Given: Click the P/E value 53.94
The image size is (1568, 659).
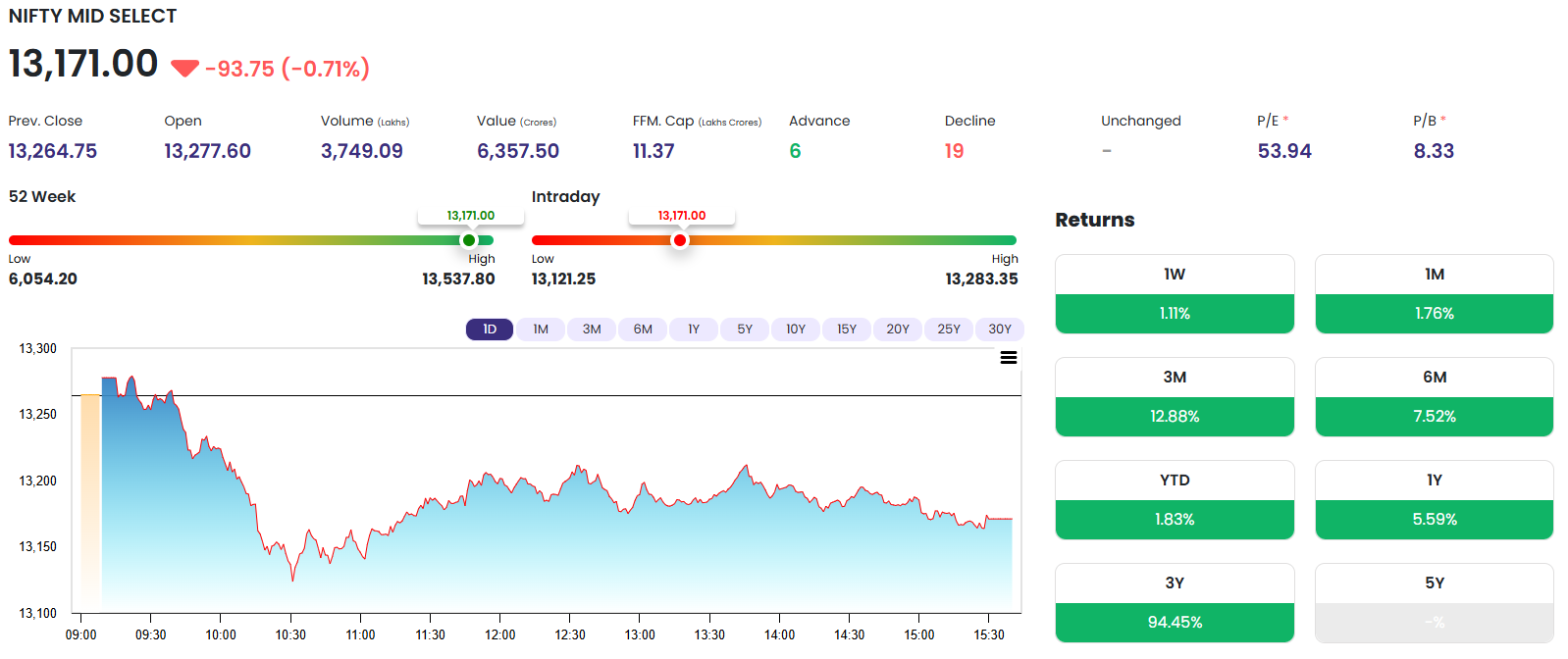Looking at the screenshot, I should 1284,151.
